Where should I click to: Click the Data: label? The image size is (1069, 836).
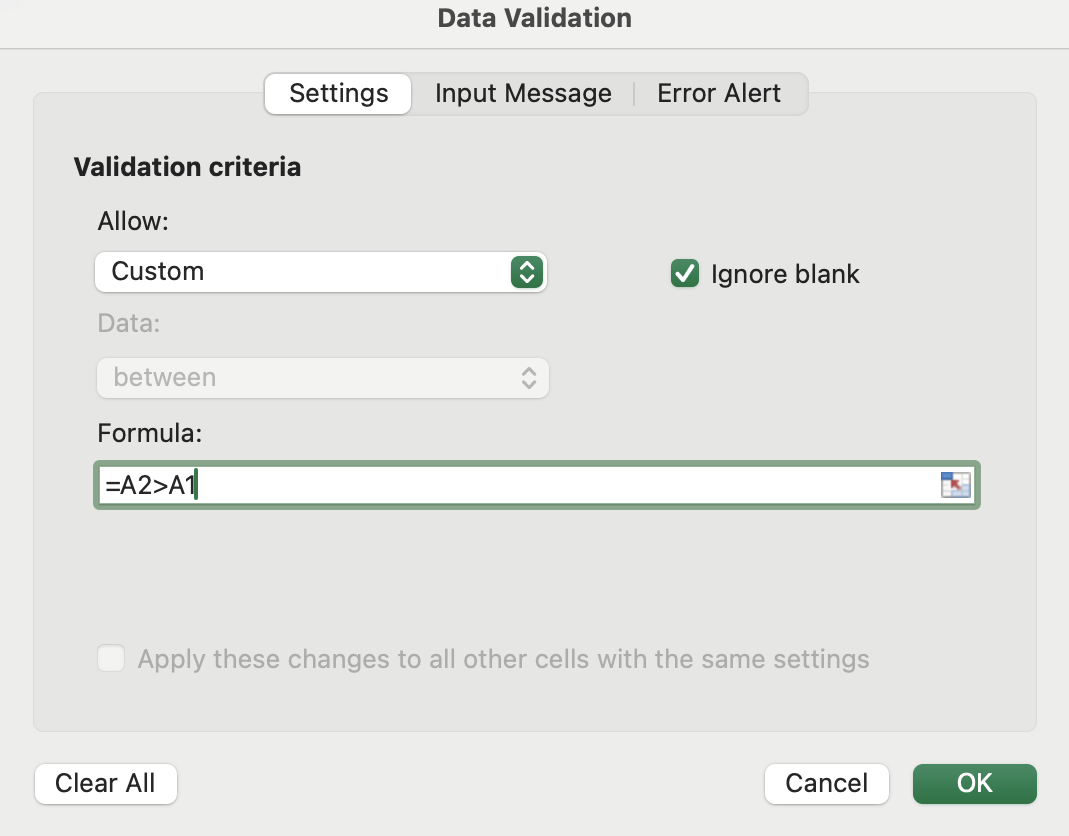(x=129, y=323)
